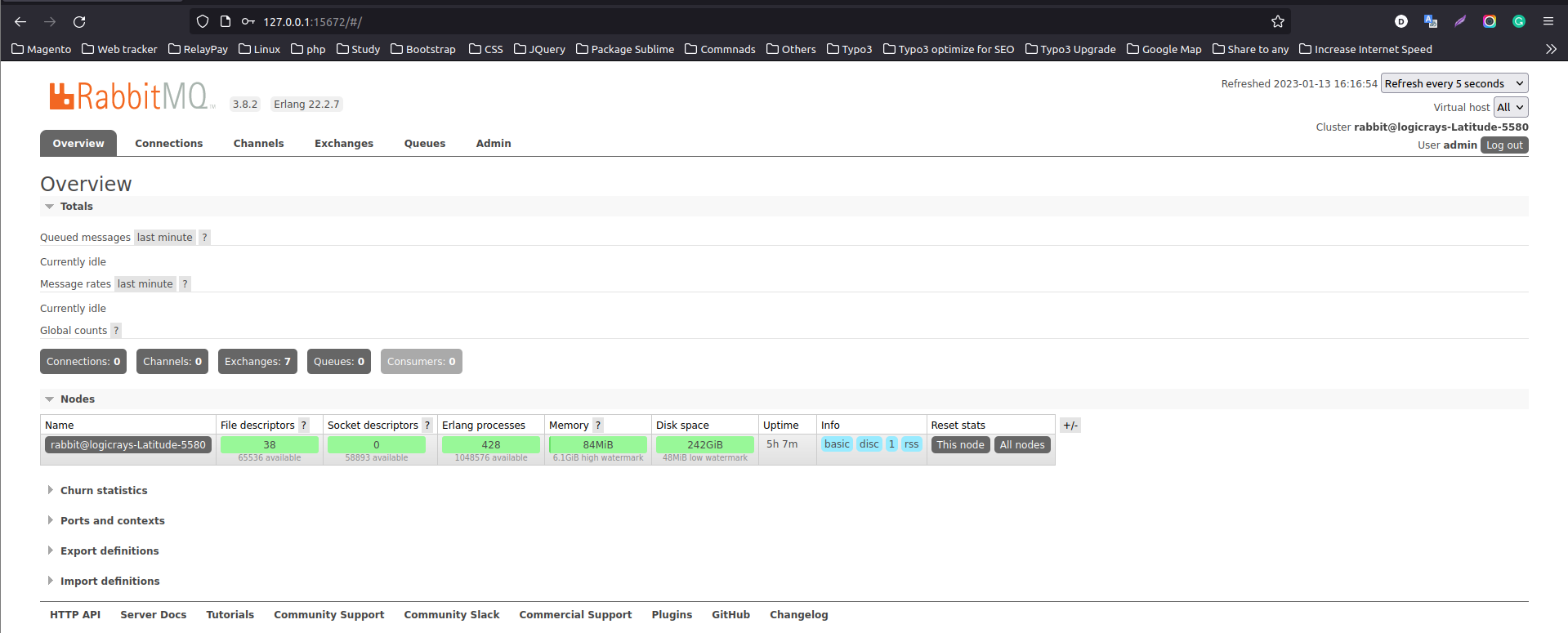
Task: Click the green Memory 84MiB bar
Action: (598, 445)
